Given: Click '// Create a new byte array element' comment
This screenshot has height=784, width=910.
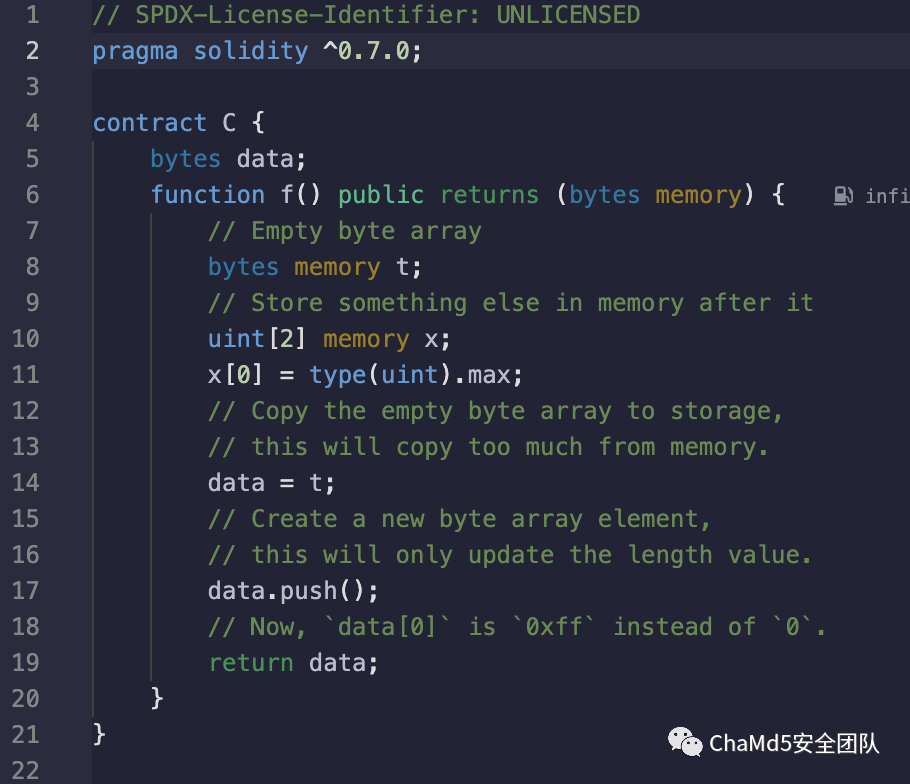Looking at the screenshot, I should click(459, 519).
